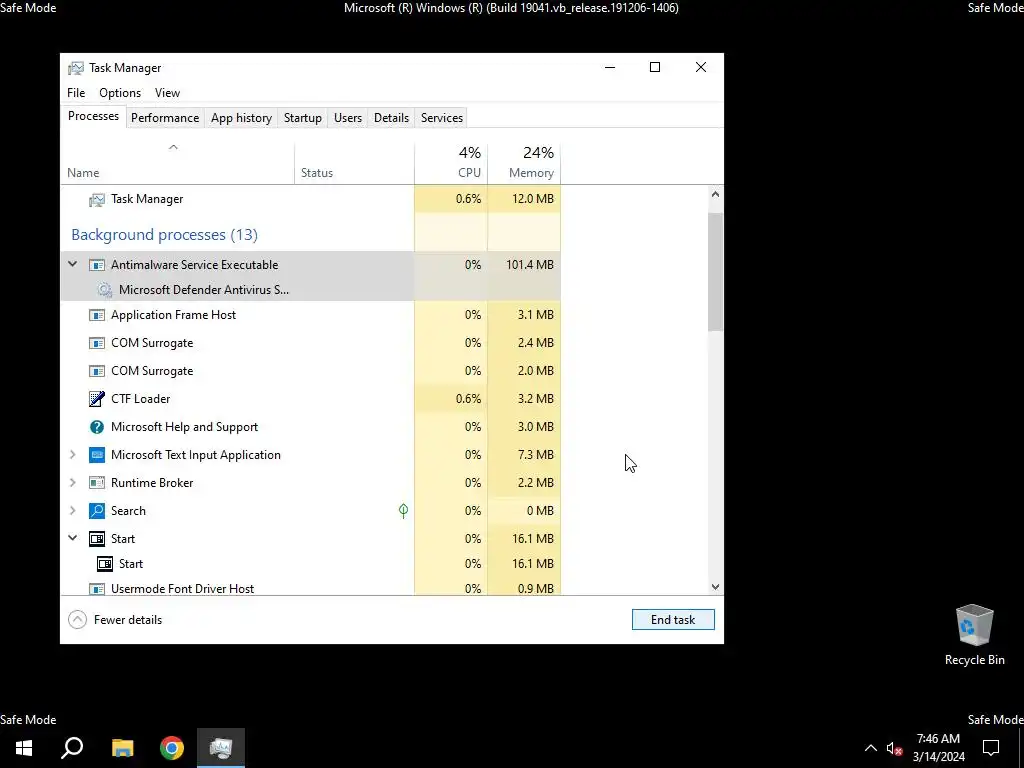1024x768 pixels.
Task: Click the Search process magnifier icon
Action: click(97, 511)
